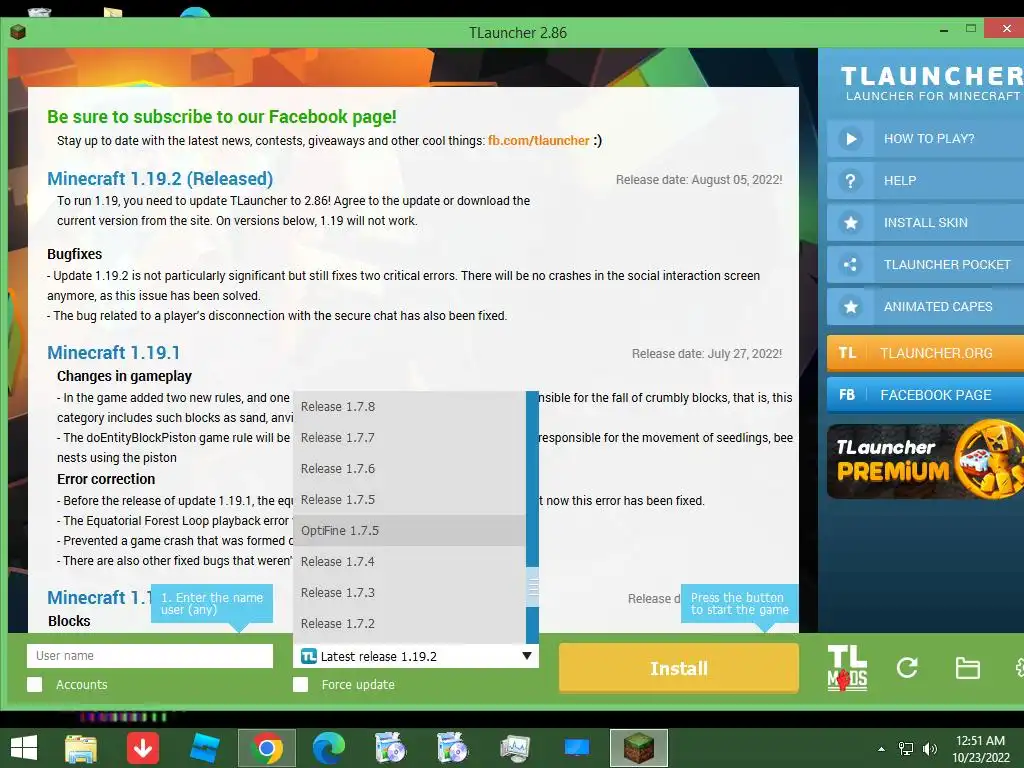The image size is (1024, 768).
Task: Enable the Accounts checkbox
Action: click(35, 684)
